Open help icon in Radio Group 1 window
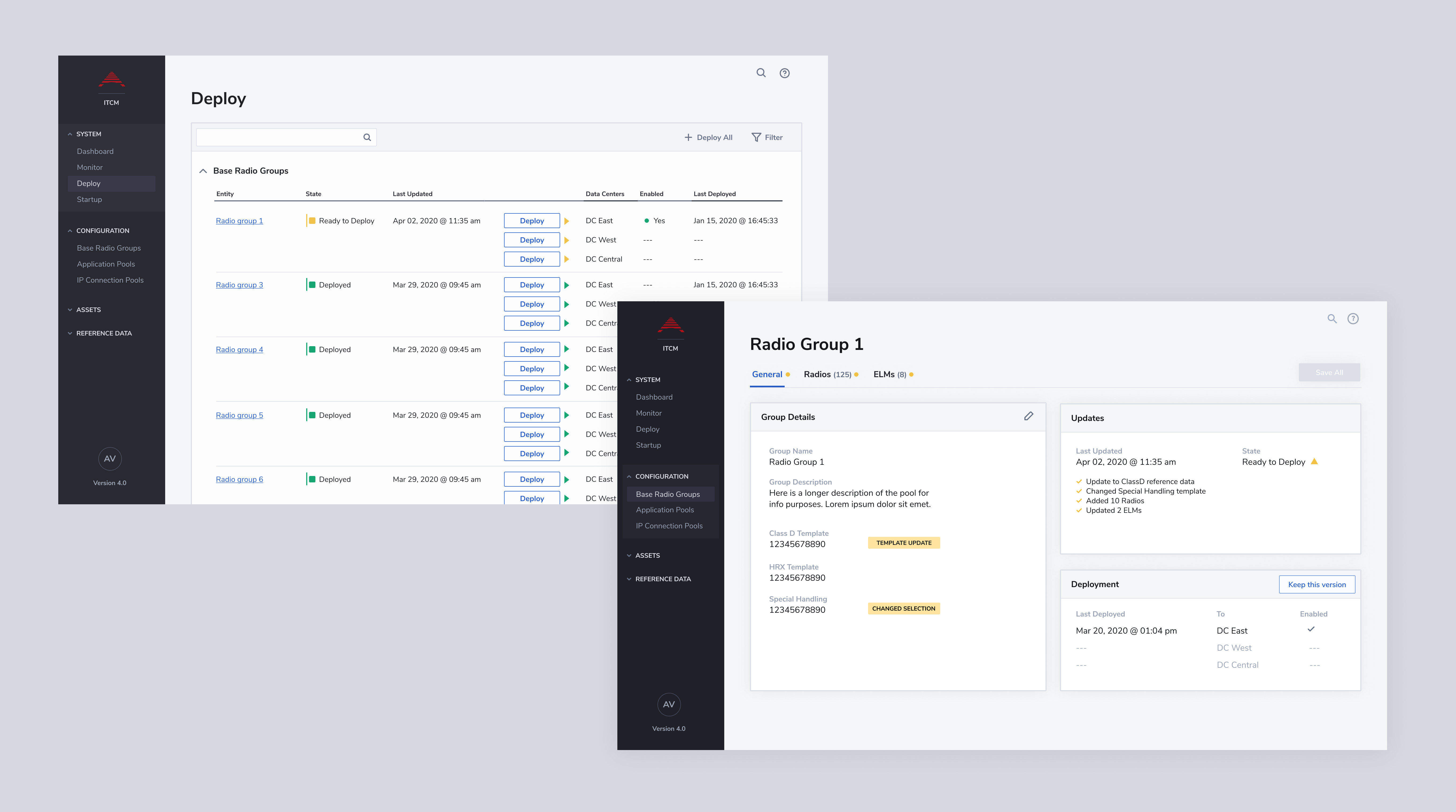This screenshot has width=1456, height=812. 1353,319
